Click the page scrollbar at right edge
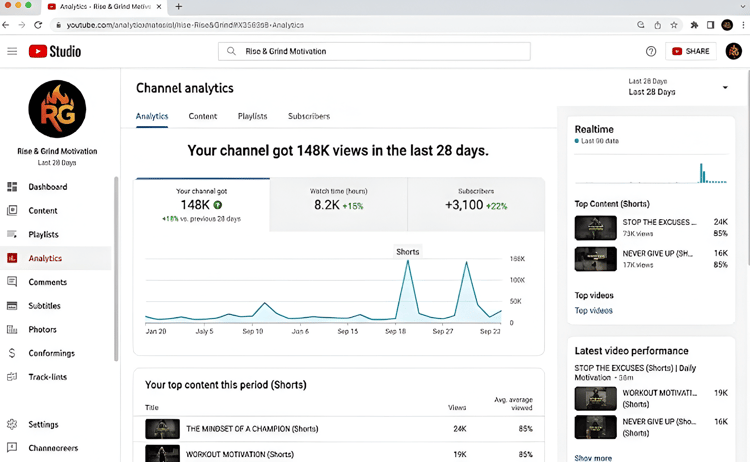 (x=748, y=167)
